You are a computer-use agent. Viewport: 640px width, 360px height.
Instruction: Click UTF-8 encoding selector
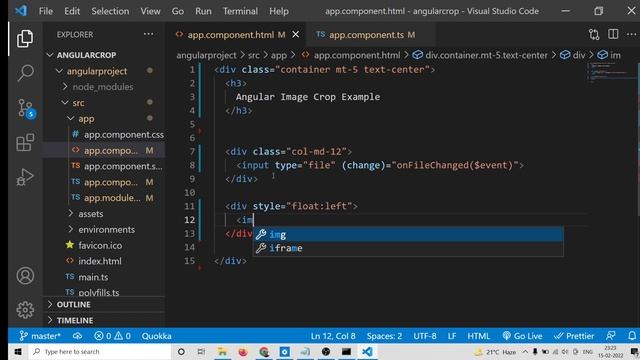(425, 336)
